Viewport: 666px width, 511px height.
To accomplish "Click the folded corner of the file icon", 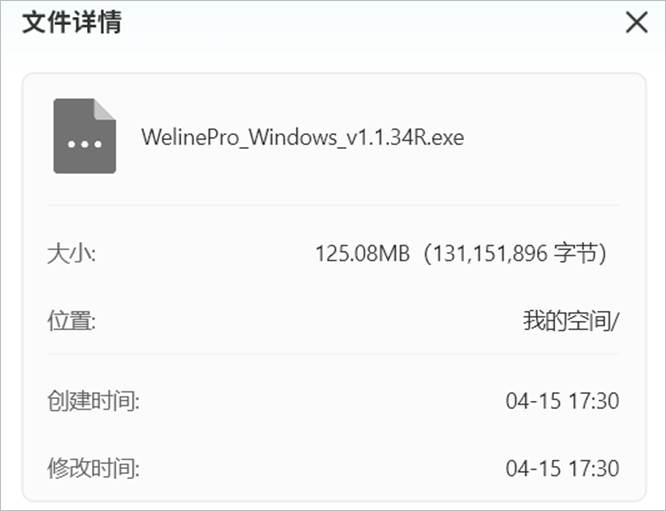I will [106, 108].
